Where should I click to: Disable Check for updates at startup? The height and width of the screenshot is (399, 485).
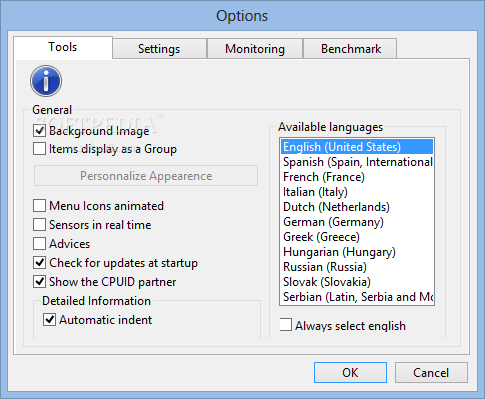click(39, 263)
